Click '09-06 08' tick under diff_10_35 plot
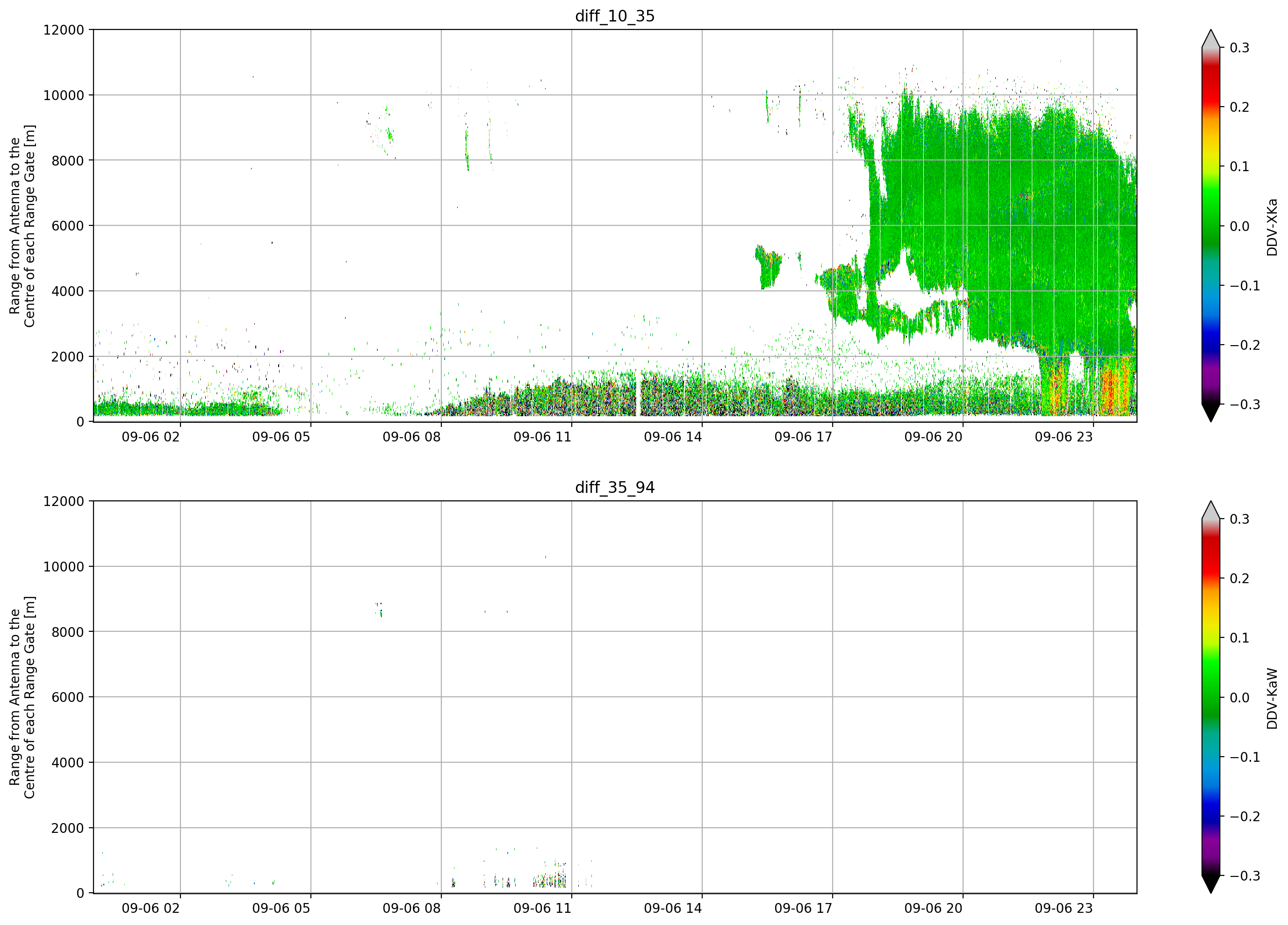Image resolution: width=1288 pixels, height=925 pixels. (412, 437)
